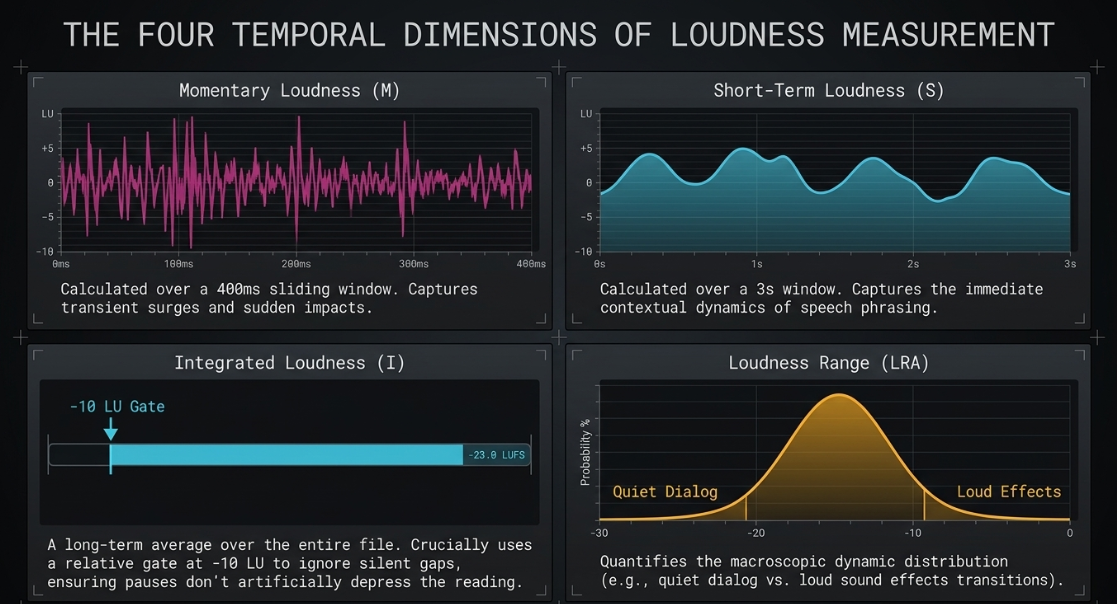Image resolution: width=1117 pixels, height=604 pixels.
Task: Click the "Probability %" axis label
Action: 586,452
